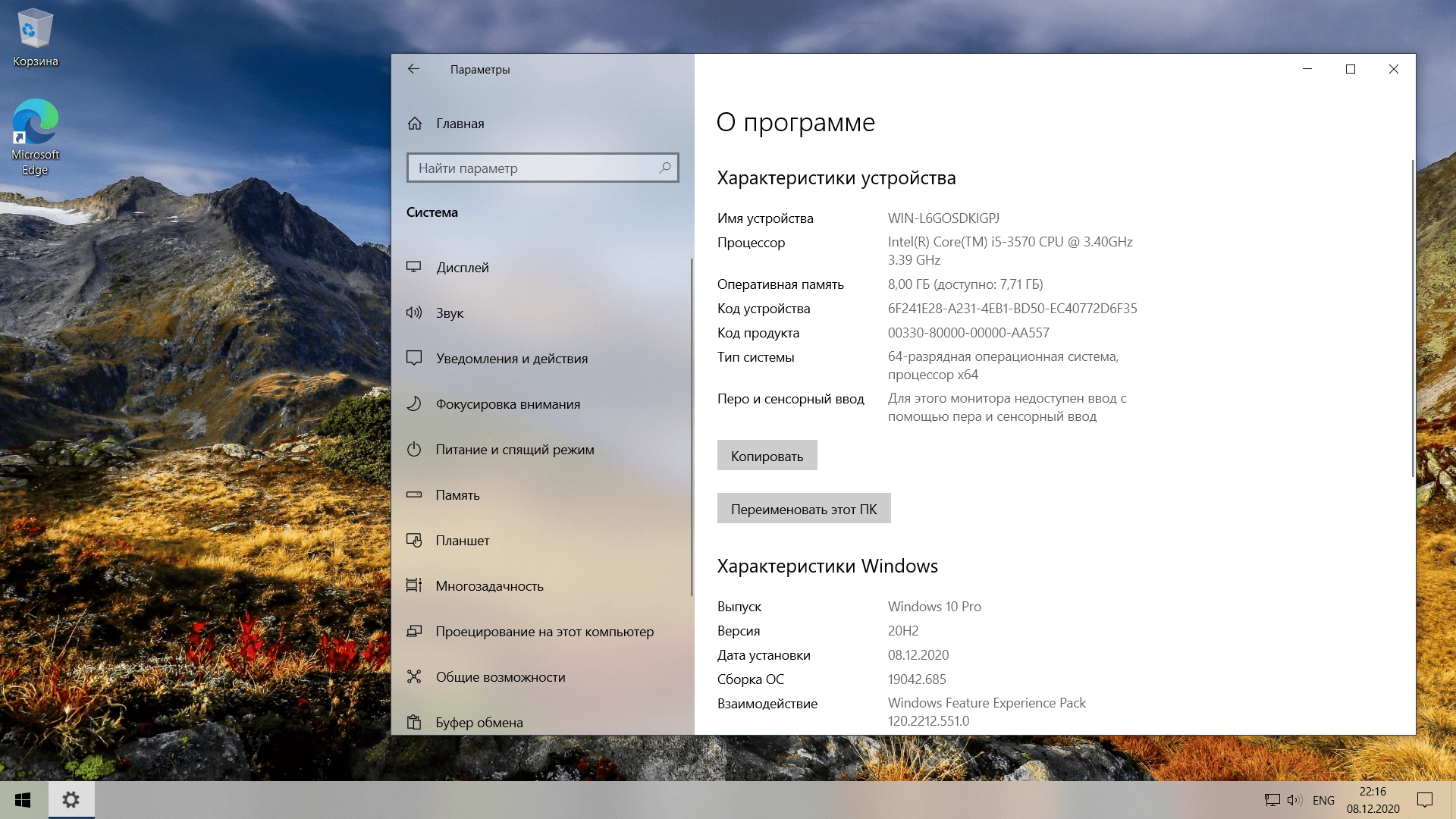This screenshot has height=819, width=1456.
Task: Click the Уведомления и действия icon
Action: (x=414, y=358)
